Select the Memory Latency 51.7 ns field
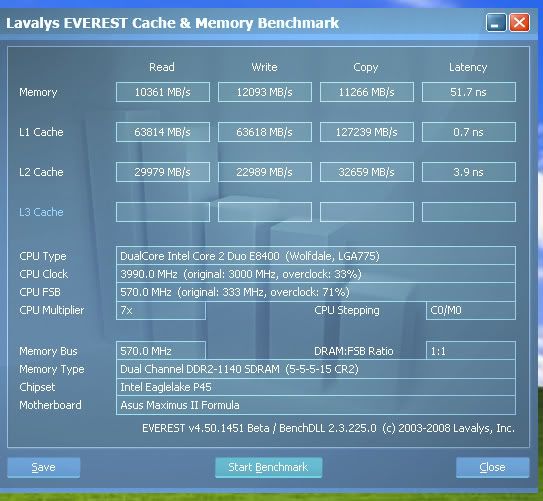Image resolution: width=543 pixels, height=501 pixels. (469, 92)
